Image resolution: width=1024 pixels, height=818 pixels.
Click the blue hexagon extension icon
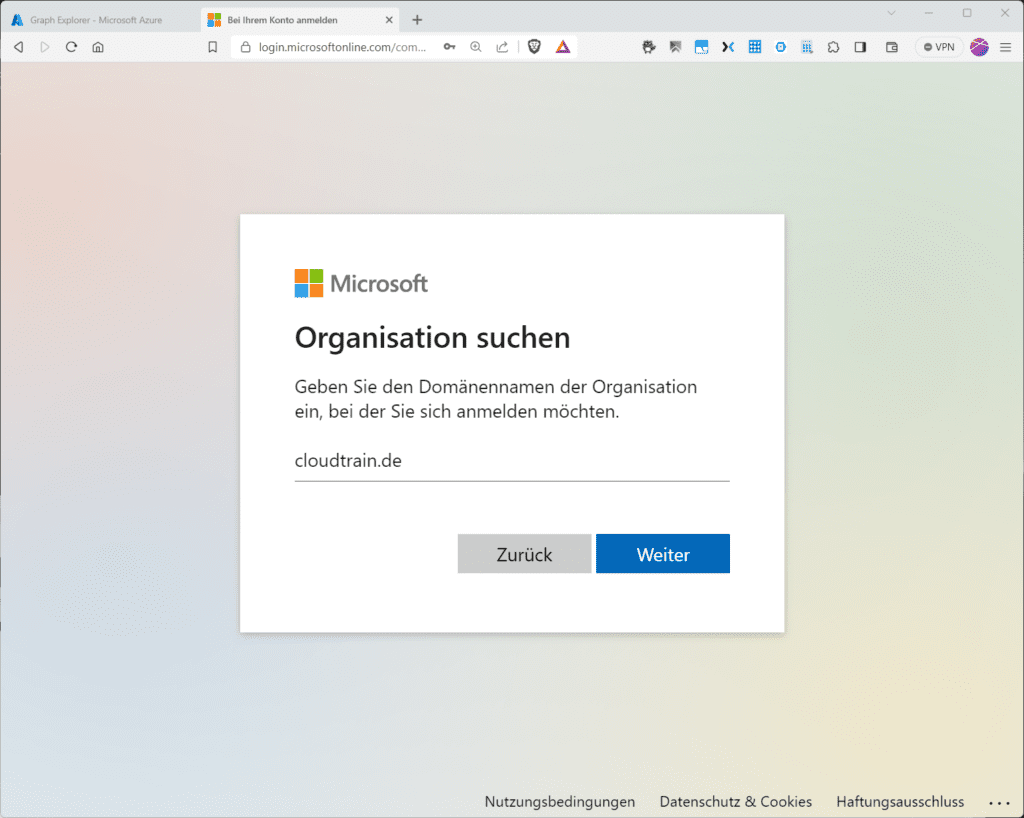pos(780,47)
